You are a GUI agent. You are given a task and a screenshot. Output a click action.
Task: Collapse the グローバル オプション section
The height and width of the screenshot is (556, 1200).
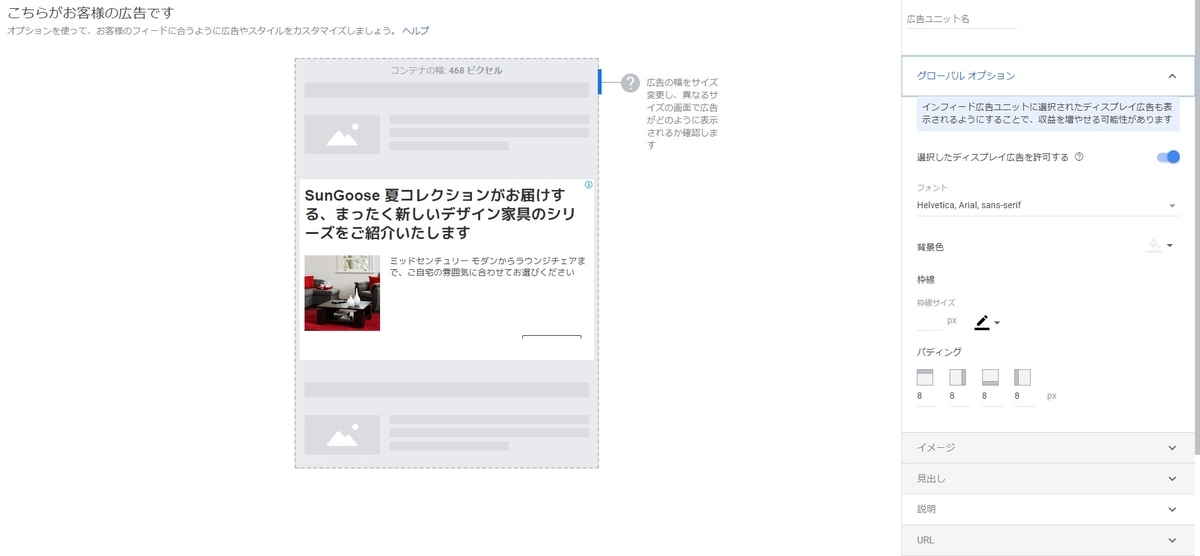(x=1049, y=75)
